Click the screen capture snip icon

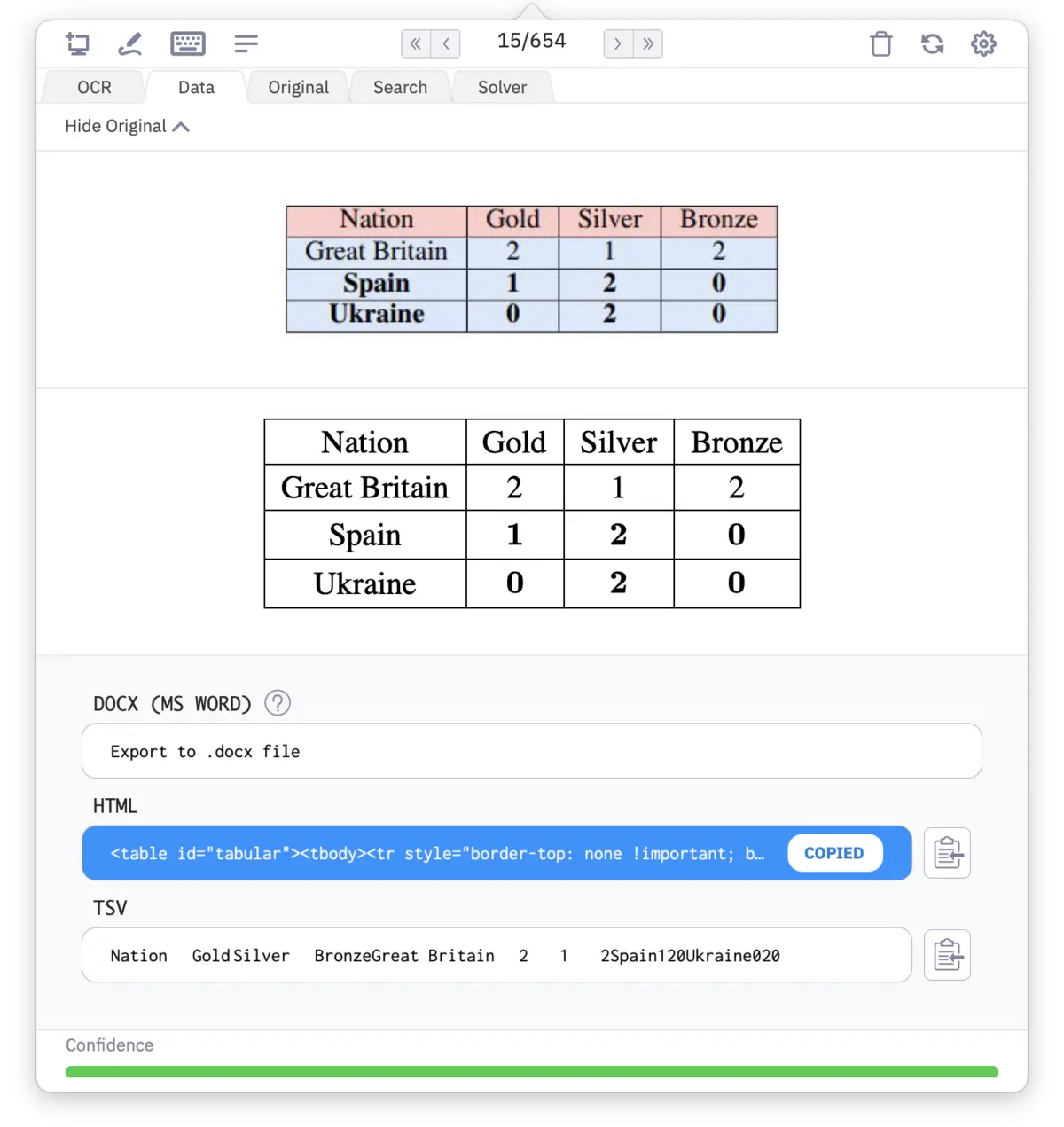[x=78, y=43]
